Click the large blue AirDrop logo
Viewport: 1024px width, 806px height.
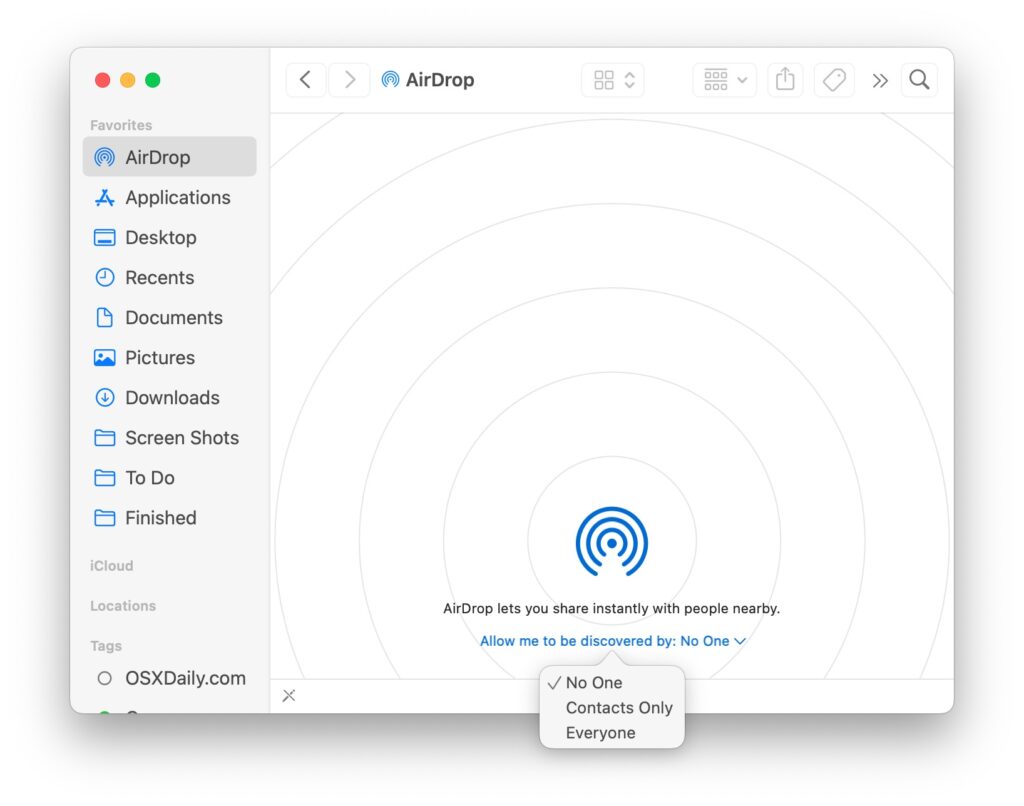pyautogui.click(x=612, y=542)
